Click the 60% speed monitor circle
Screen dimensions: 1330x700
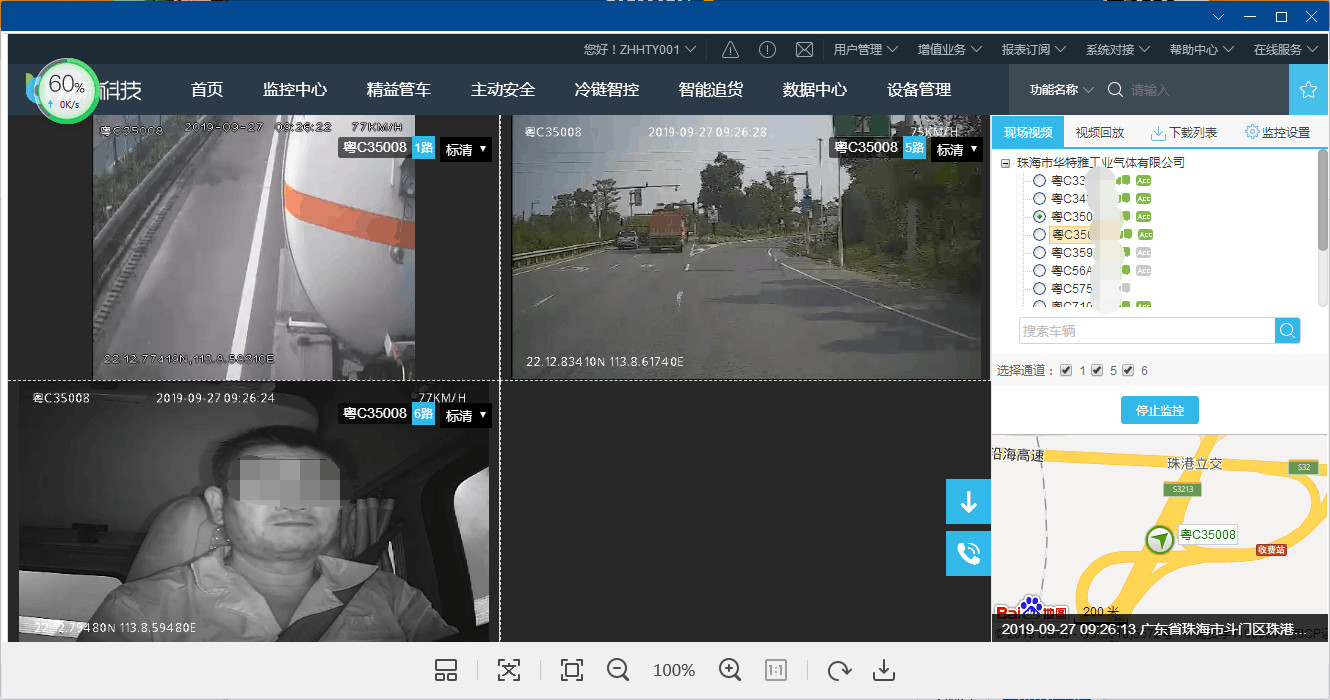(x=66, y=91)
